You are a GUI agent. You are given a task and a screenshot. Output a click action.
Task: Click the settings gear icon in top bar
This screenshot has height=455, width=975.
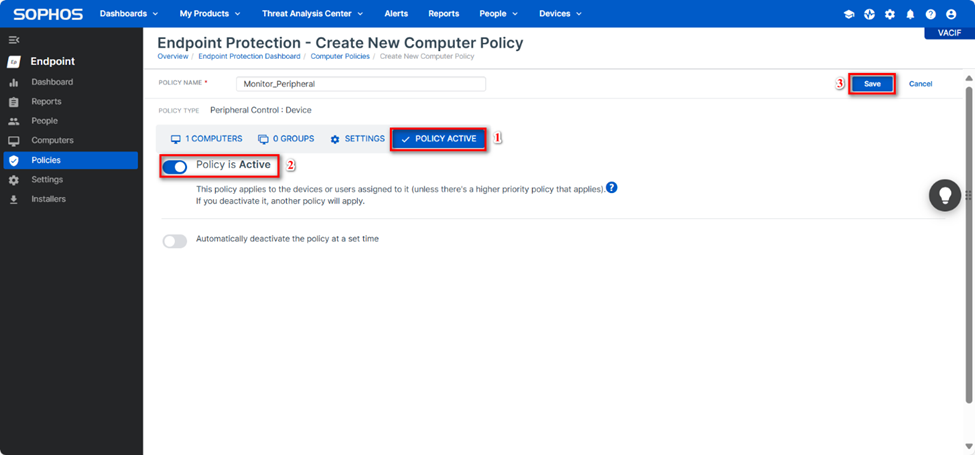click(890, 14)
